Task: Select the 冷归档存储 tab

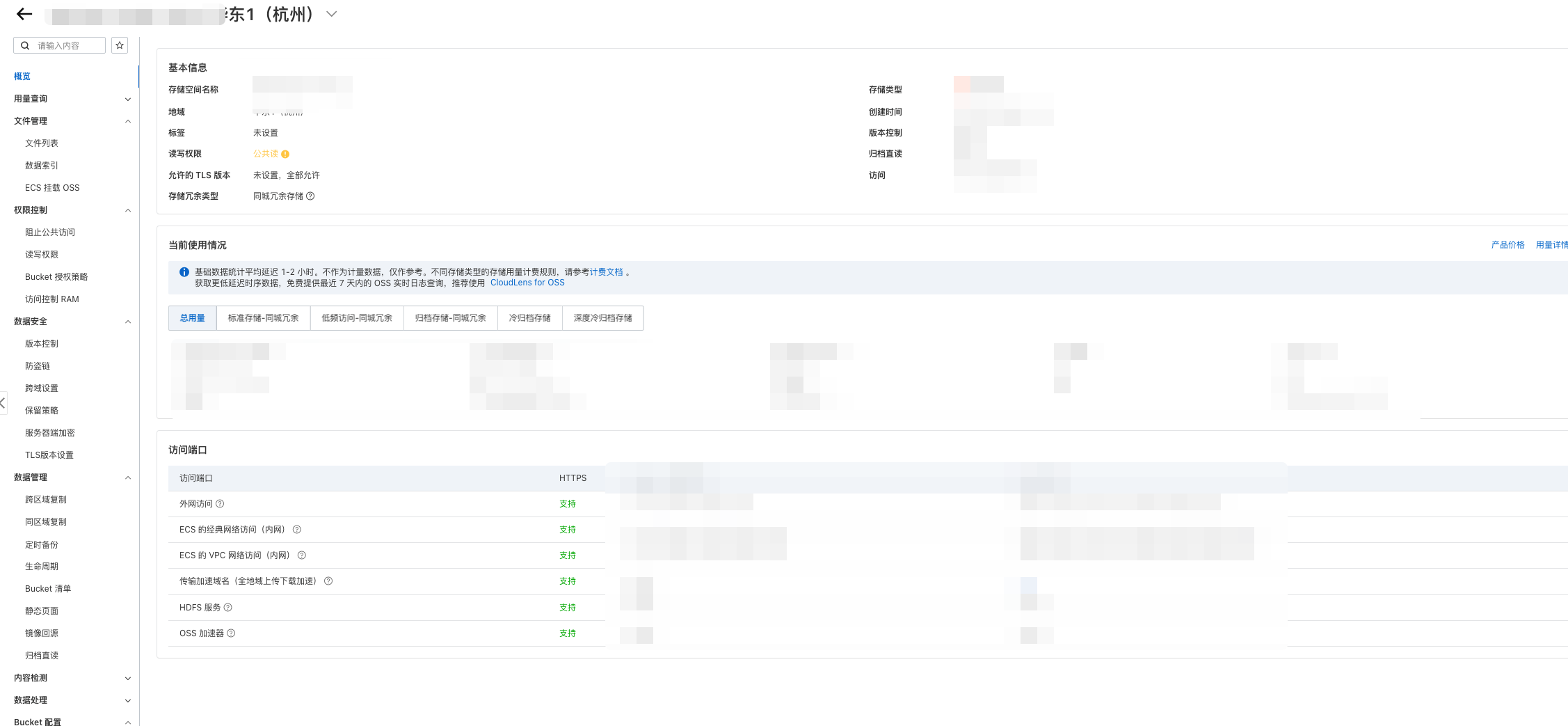Action: click(x=530, y=318)
